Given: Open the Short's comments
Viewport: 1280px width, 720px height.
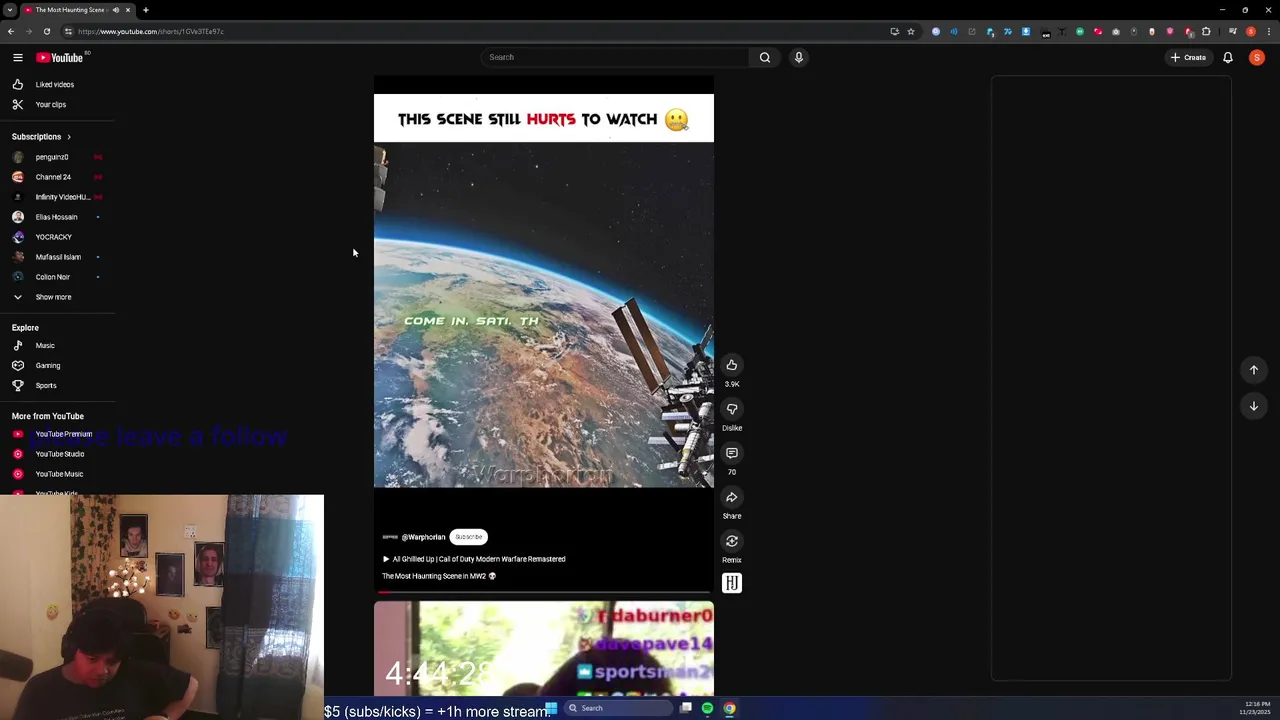Looking at the screenshot, I should pos(732,453).
